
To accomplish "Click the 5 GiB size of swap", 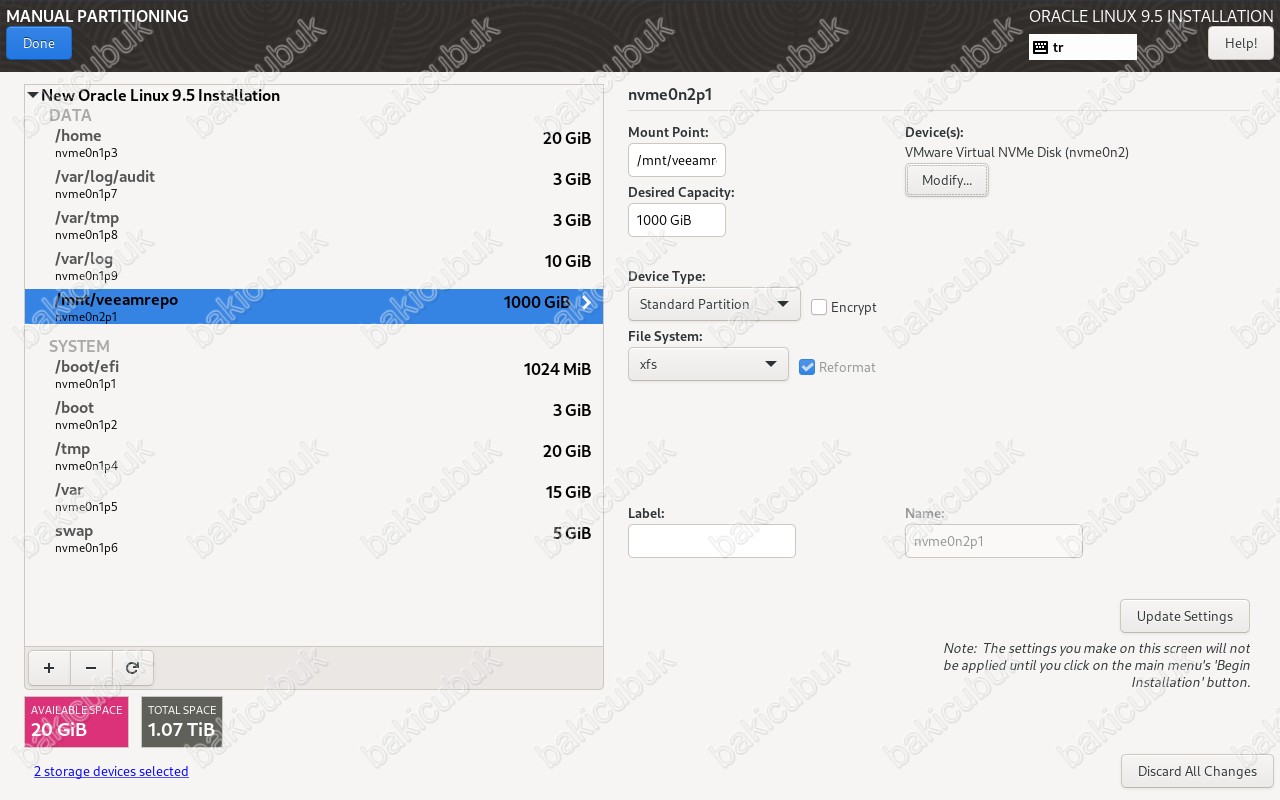I will tap(572, 533).
